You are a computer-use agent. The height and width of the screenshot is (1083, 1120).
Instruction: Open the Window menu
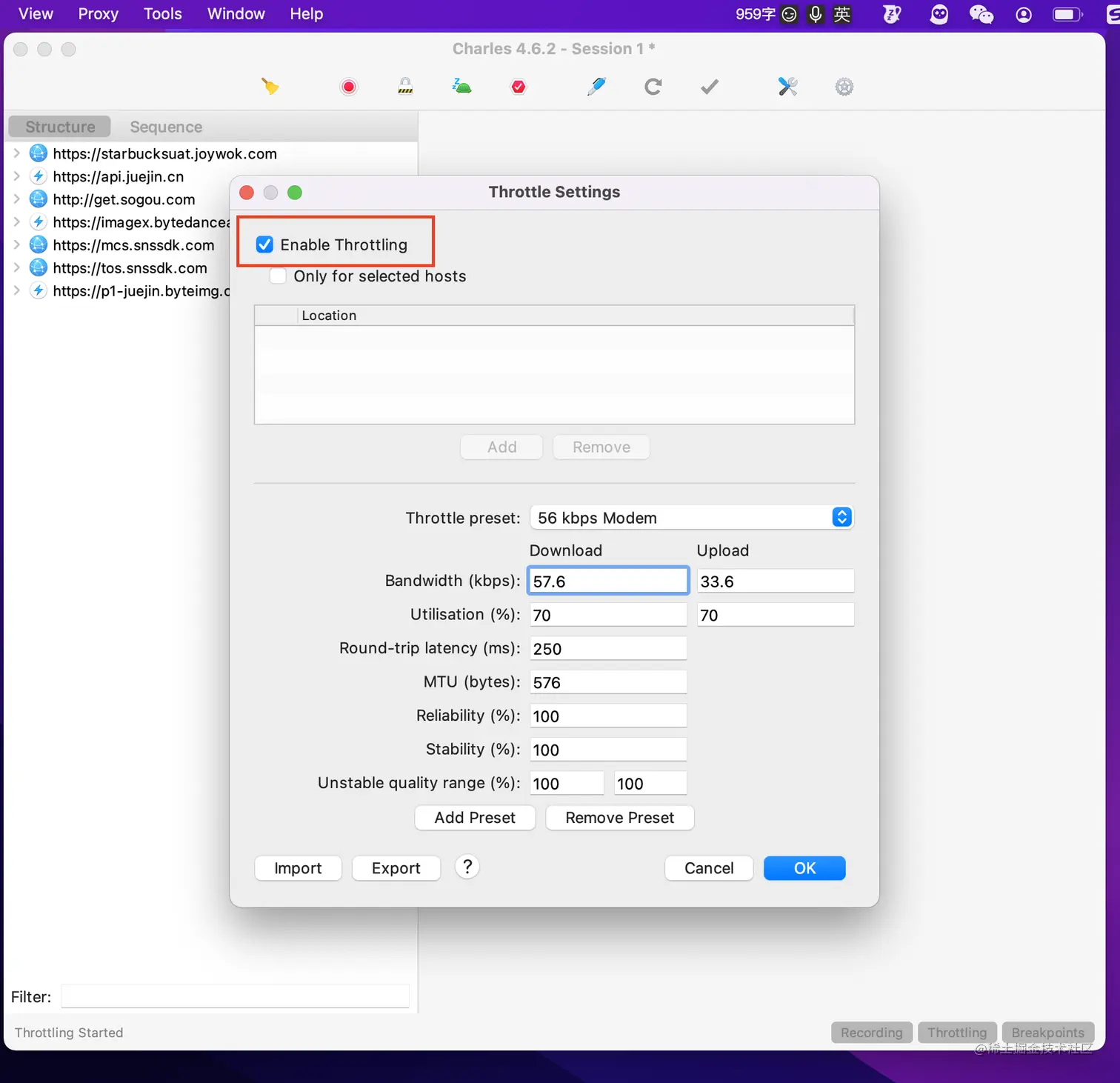(x=236, y=14)
